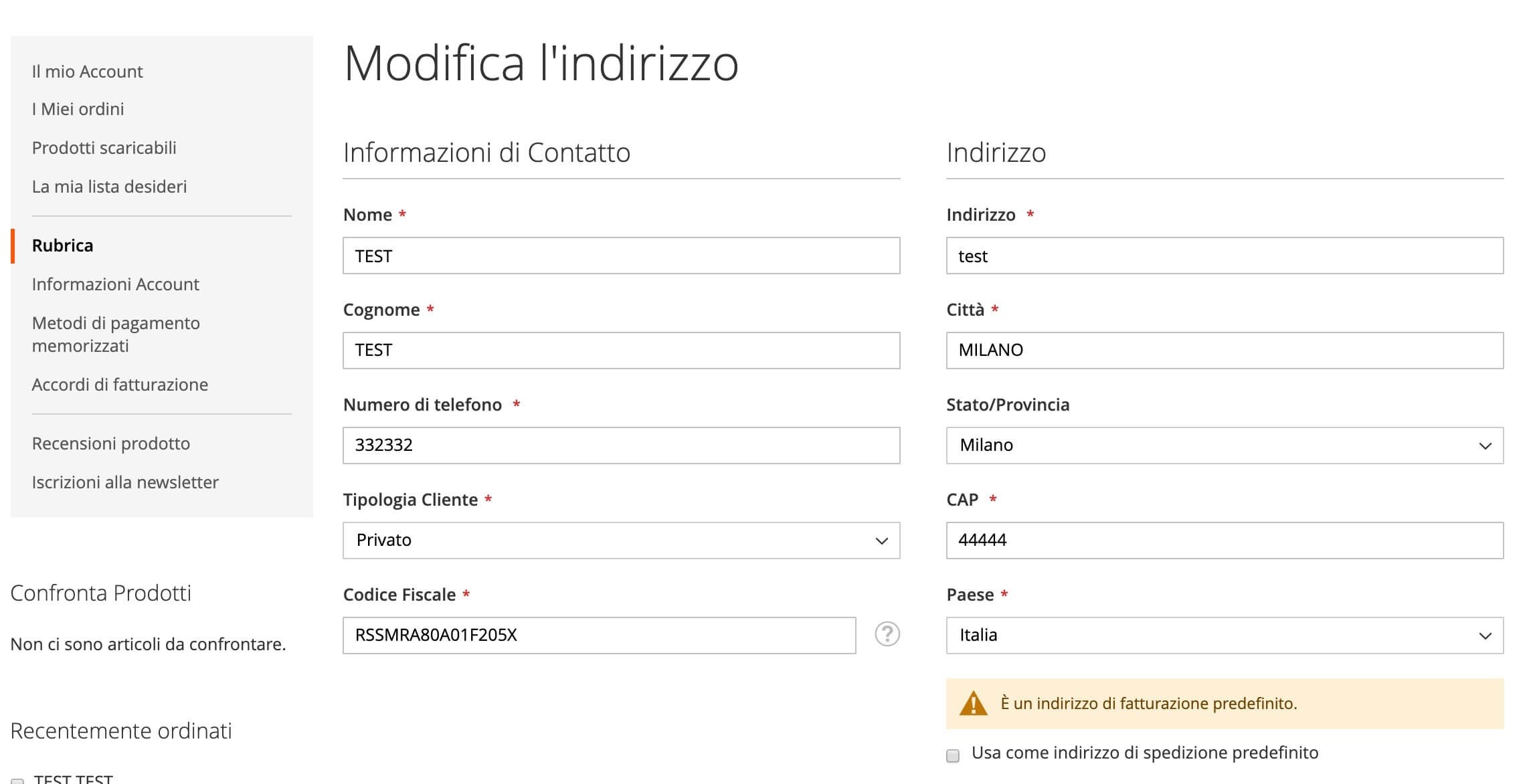Screen dimensions: 1535x784
Task: Open Iscrizioni alla newsletter
Action: 125,482
